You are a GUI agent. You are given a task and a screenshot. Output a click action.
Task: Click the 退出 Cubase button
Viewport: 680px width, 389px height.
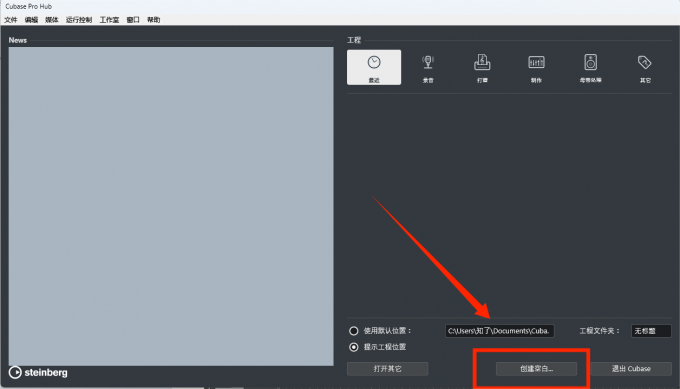coord(631,369)
